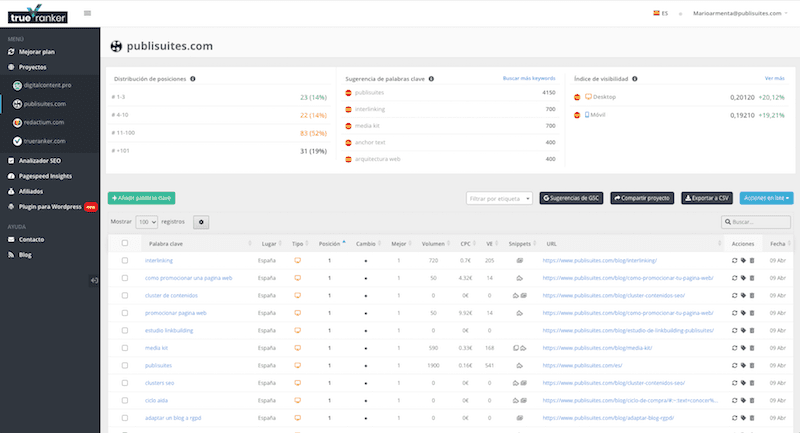This screenshot has height=433, width=800.
Task: Sort table by Posición column
Action: 332,244
